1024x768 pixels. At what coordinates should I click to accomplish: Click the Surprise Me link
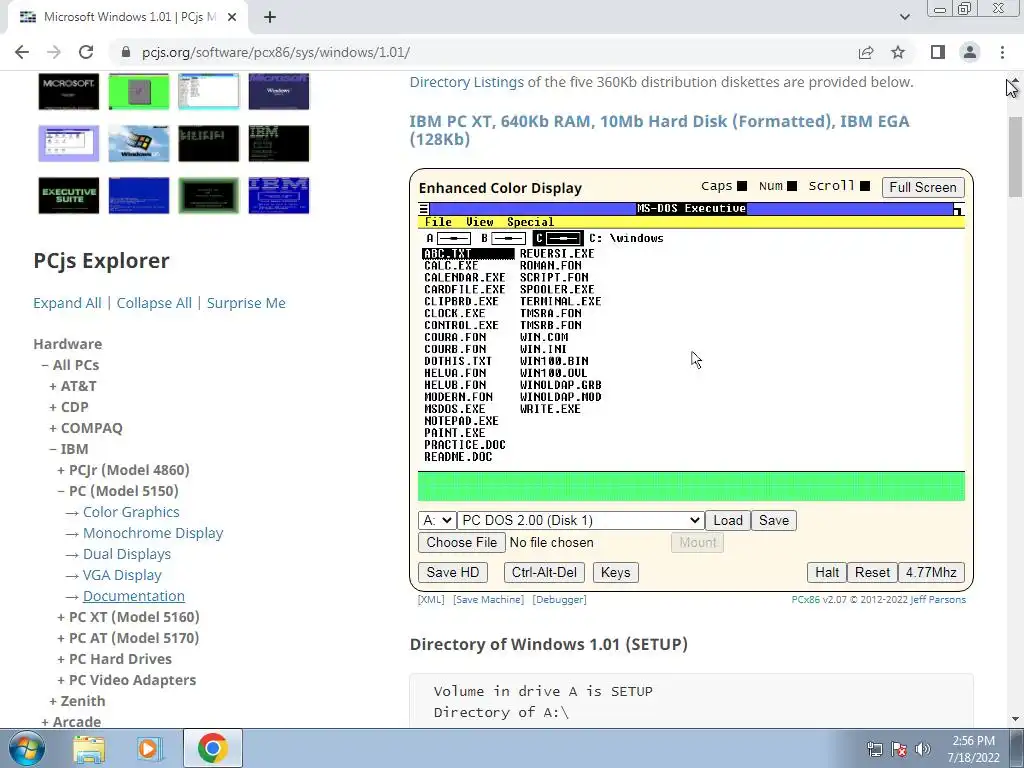246,303
